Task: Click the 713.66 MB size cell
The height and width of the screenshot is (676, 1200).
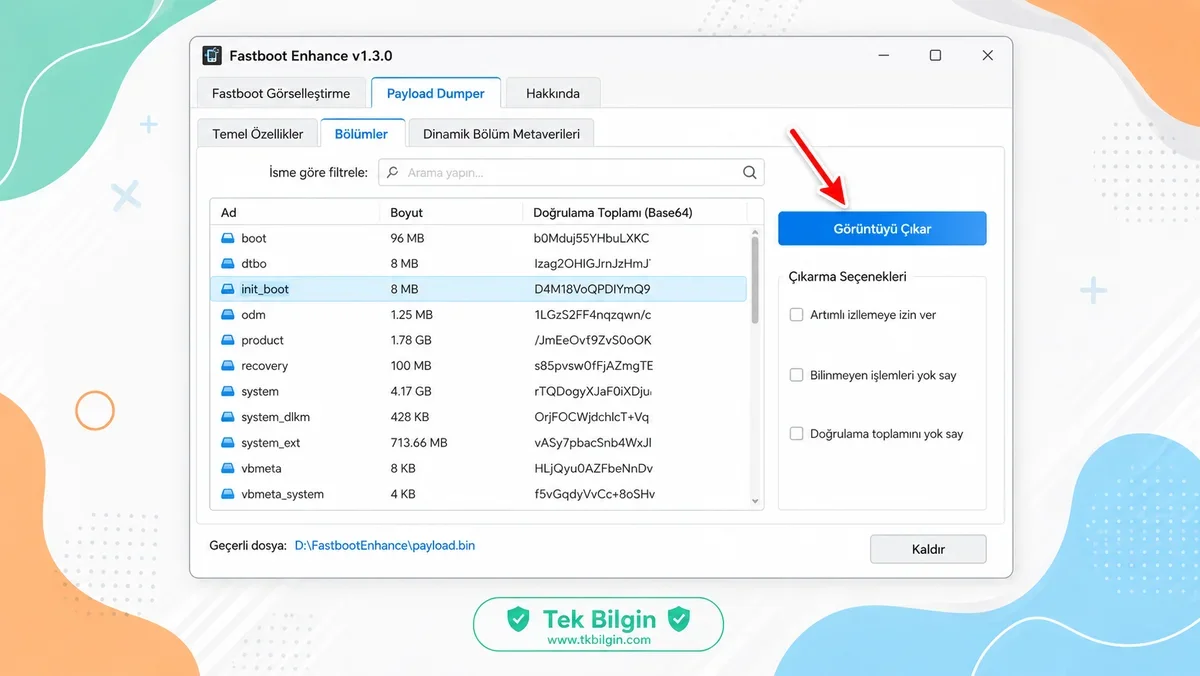Action: tap(419, 443)
